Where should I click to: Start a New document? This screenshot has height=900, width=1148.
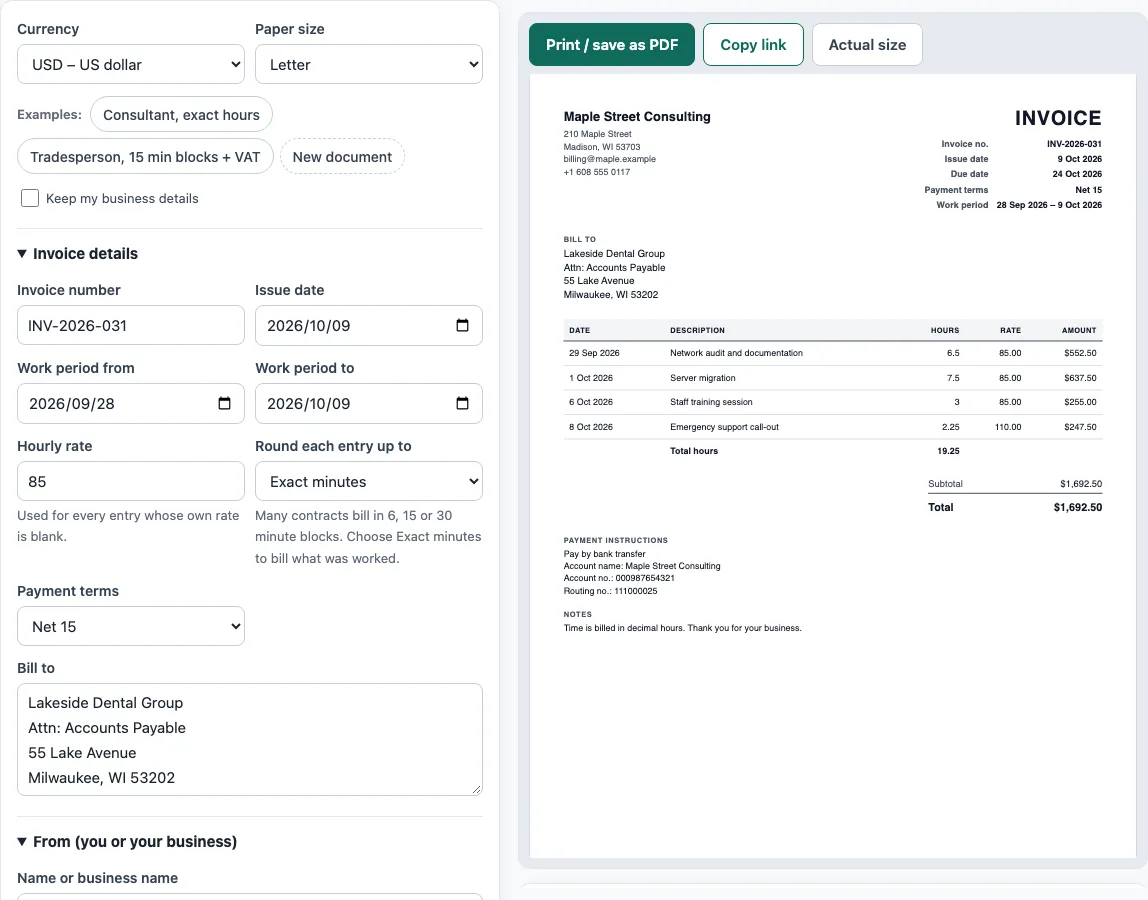(342, 157)
